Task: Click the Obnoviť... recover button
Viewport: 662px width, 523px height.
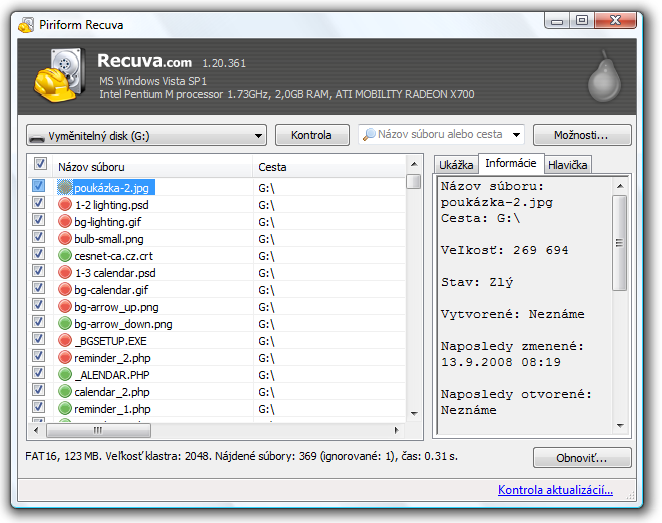Action: click(582, 458)
